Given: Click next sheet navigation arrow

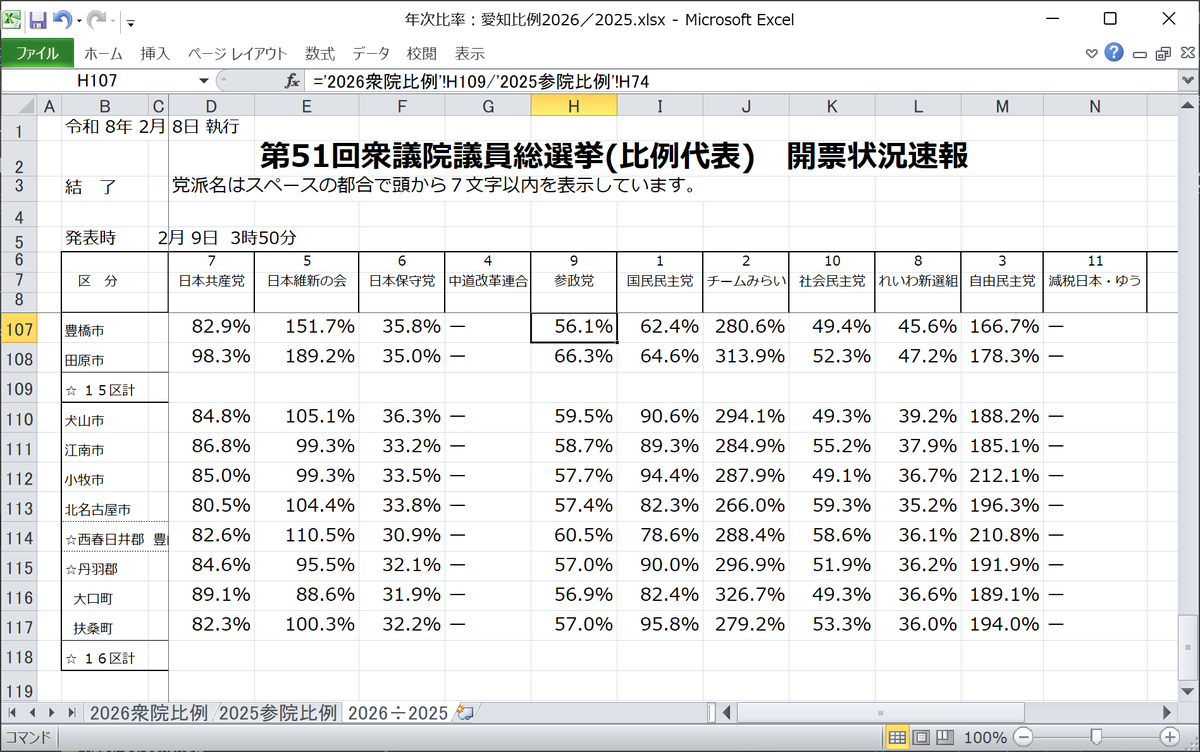Looking at the screenshot, I should [51, 712].
